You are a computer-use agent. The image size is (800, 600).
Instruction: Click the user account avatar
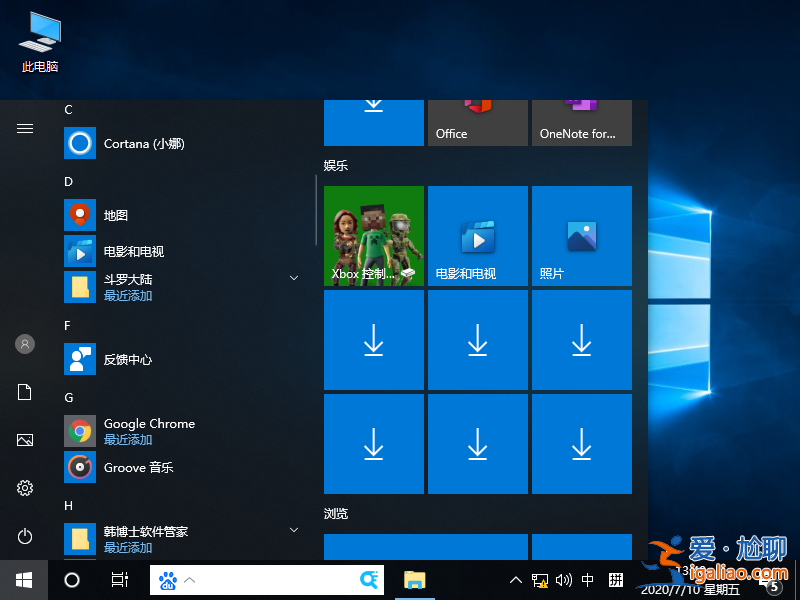[25, 344]
